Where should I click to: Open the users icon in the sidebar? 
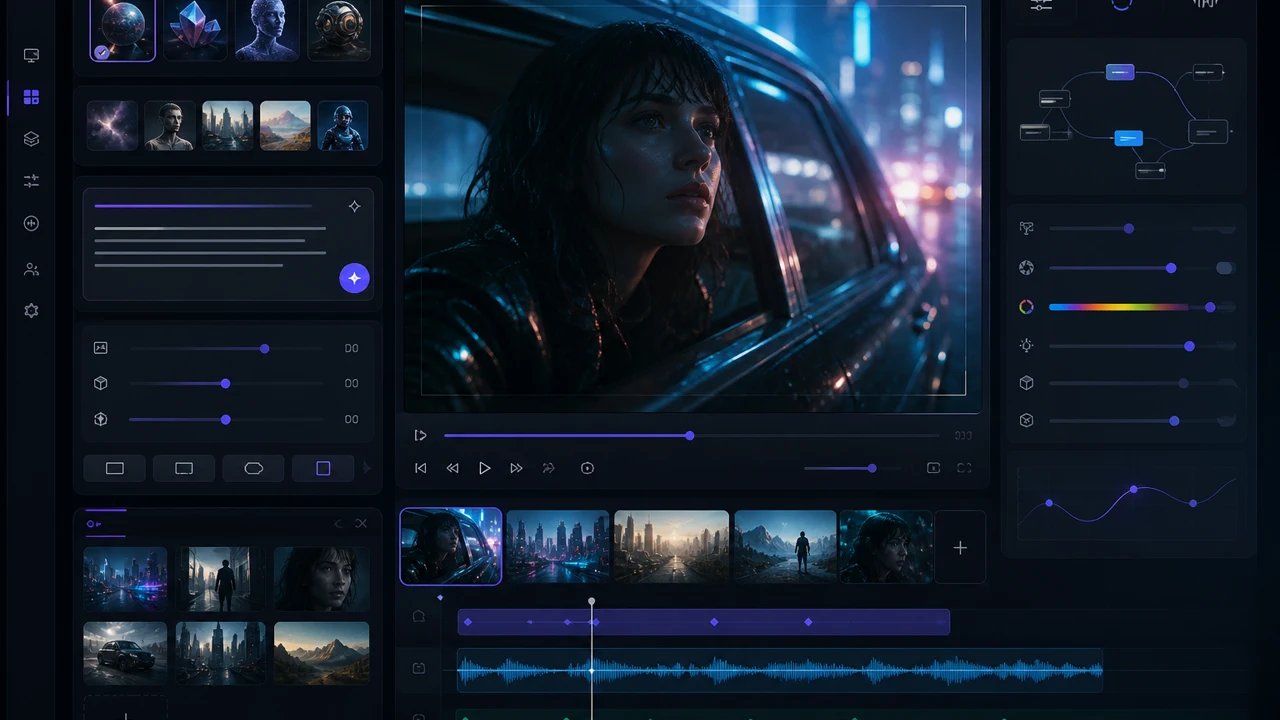tap(31, 269)
